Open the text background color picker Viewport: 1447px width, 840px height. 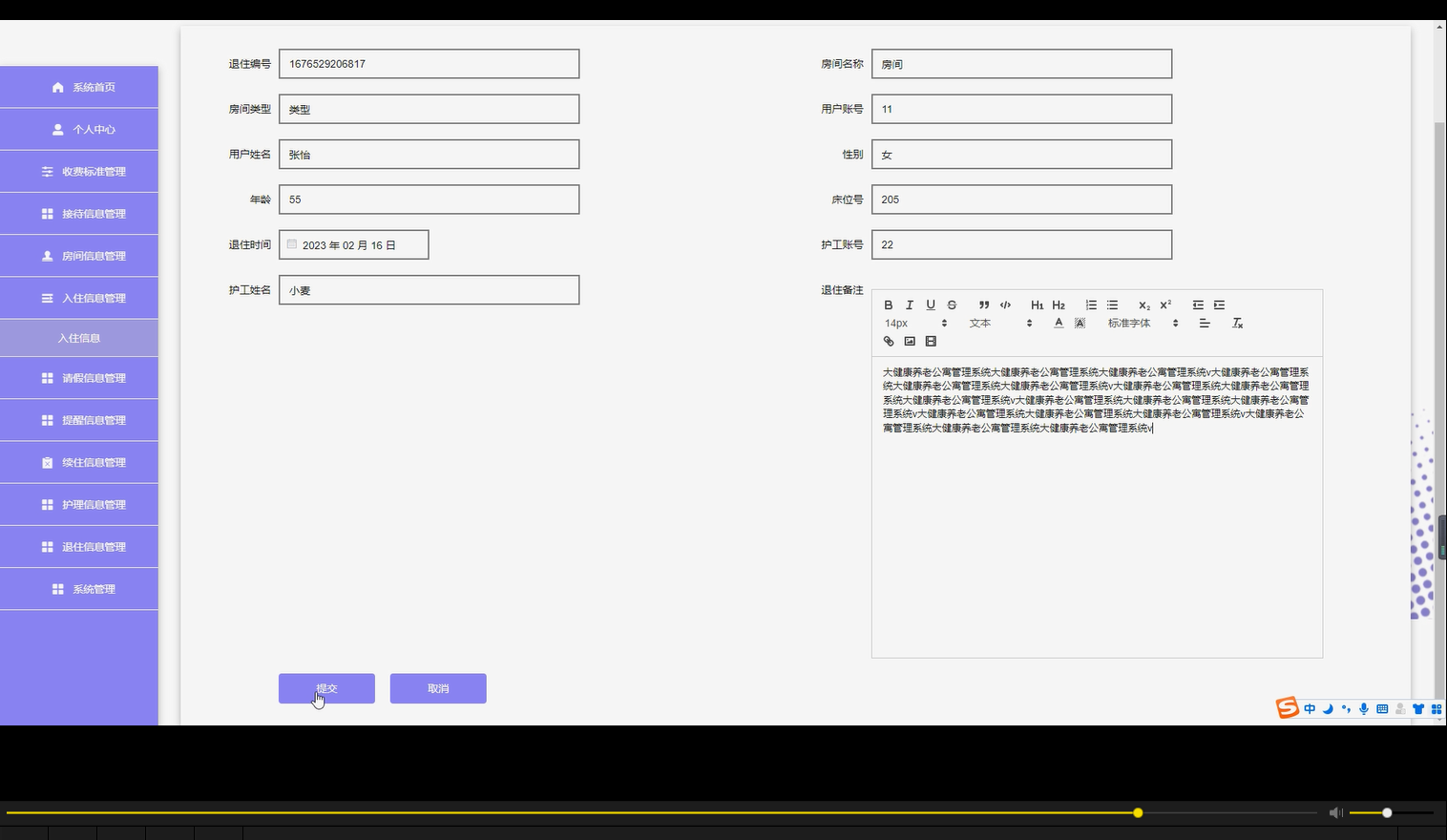pos(1080,323)
